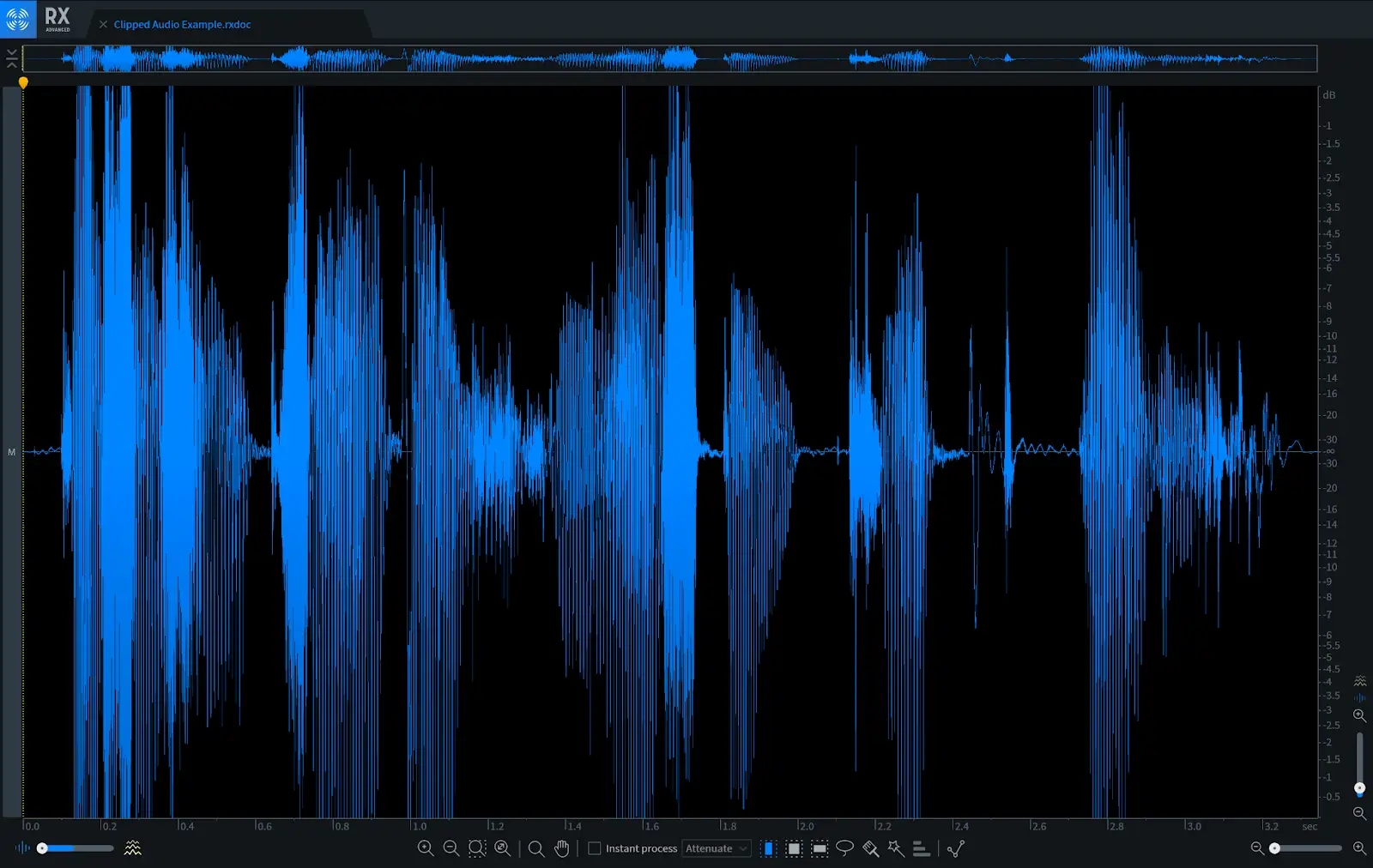Viewport: 1373px width, 868px height.
Task: Select the Lasso selection tool
Action: pyautogui.click(x=844, y=848)
